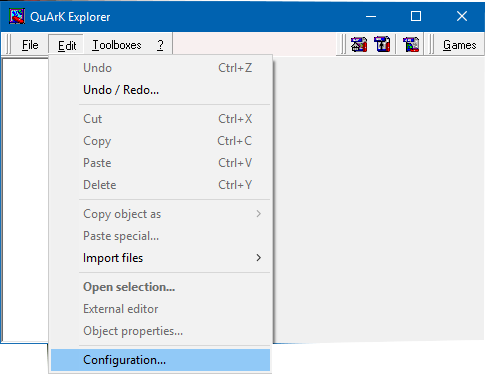Viewport: 485px width, 374px height.
Task: Choose Open selection... menu entry
Action: [161, 287]
